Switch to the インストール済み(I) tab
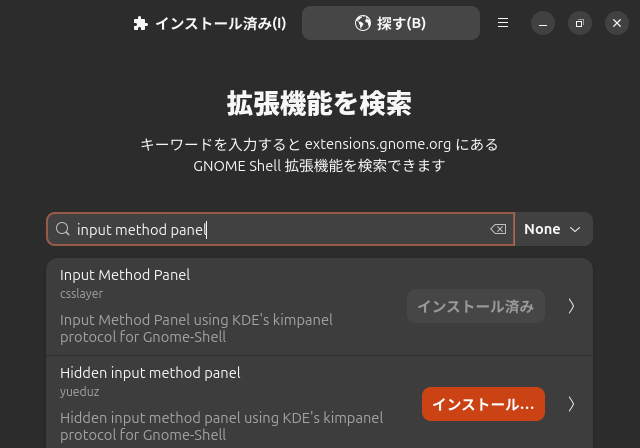The image size is (640, 448). coord(210,23)
